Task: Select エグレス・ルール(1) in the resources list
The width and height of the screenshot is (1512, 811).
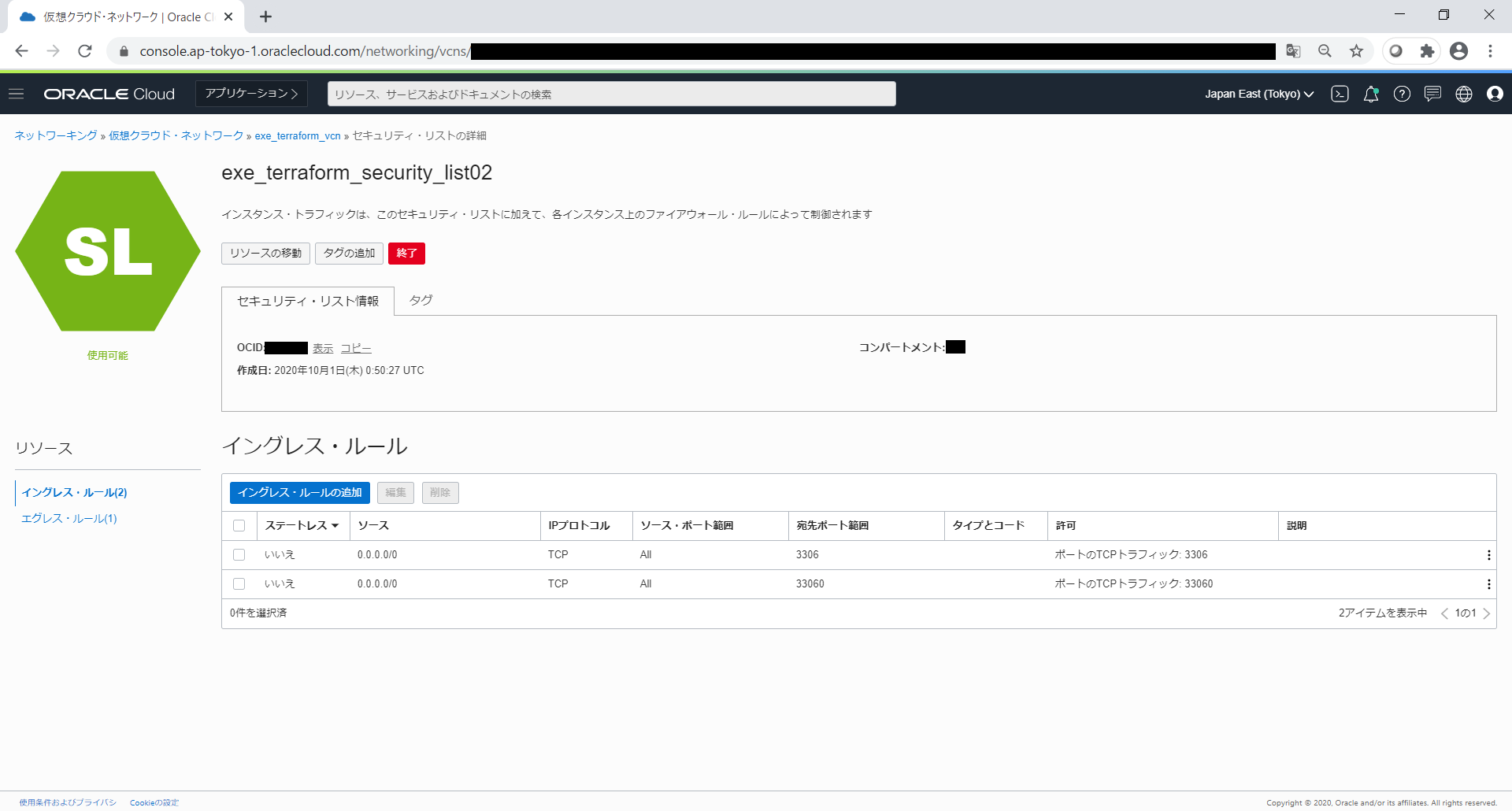Action: 69,518
